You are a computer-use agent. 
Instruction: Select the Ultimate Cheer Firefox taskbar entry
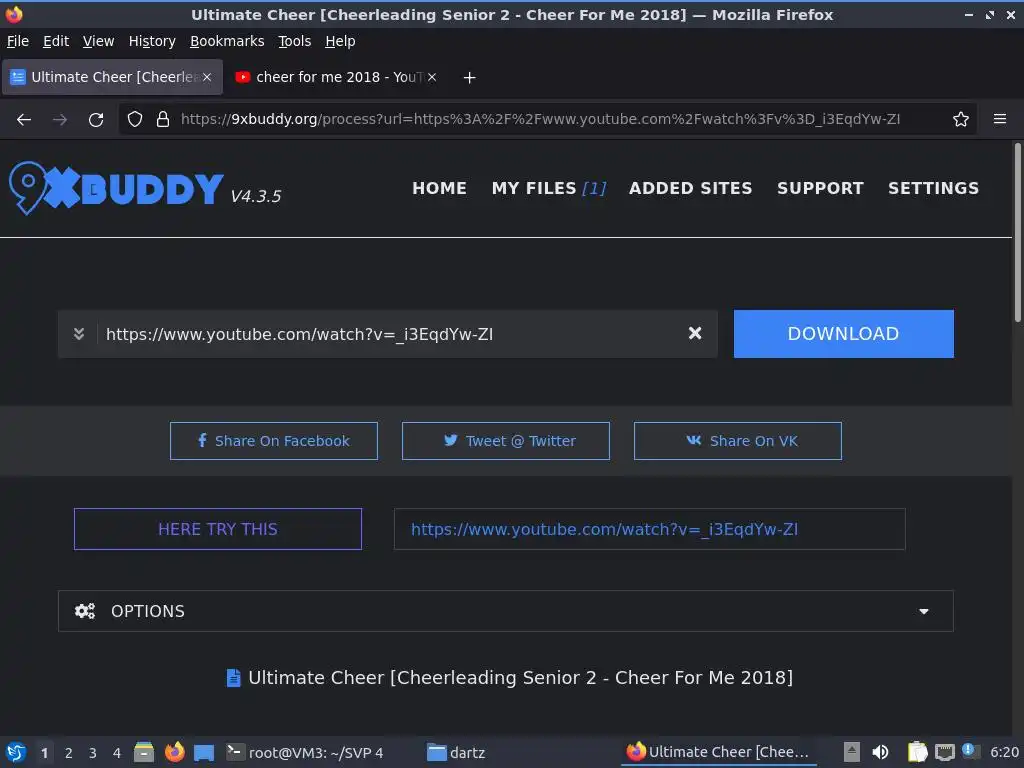tap(718, 752)
